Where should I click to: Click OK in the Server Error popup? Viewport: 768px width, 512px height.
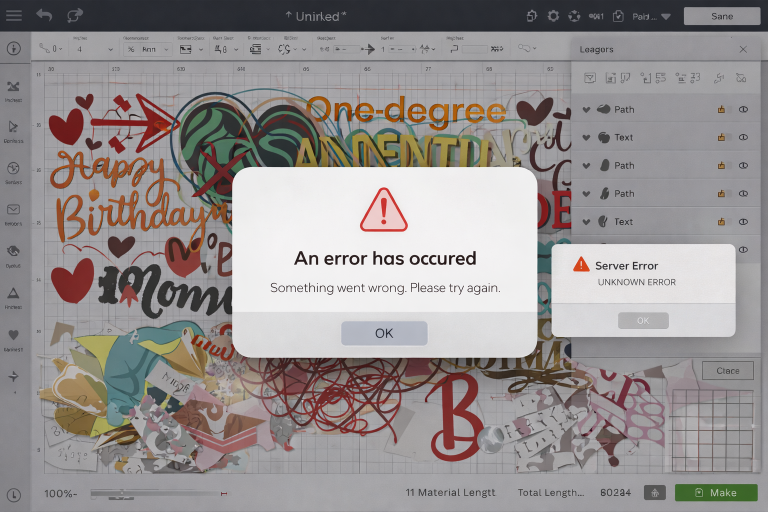pyautogui.click(x=643, y=320)
